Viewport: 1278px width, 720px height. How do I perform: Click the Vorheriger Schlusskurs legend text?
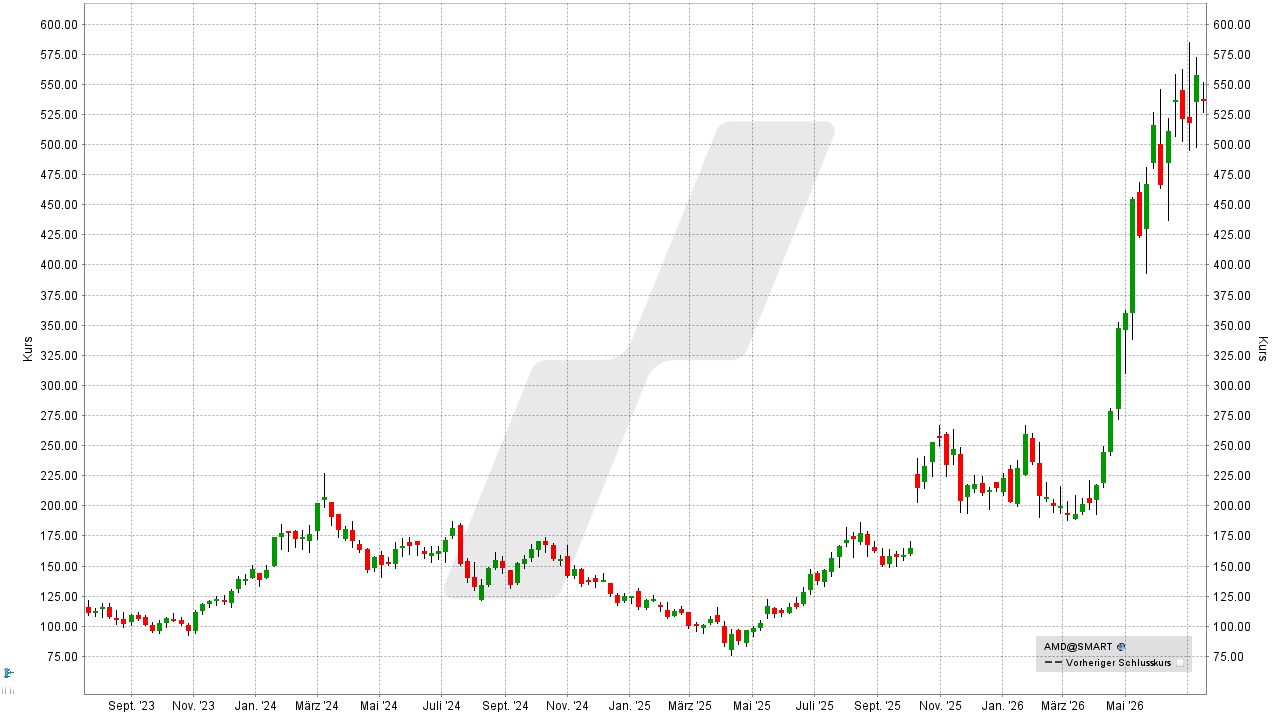point(1118,663)
